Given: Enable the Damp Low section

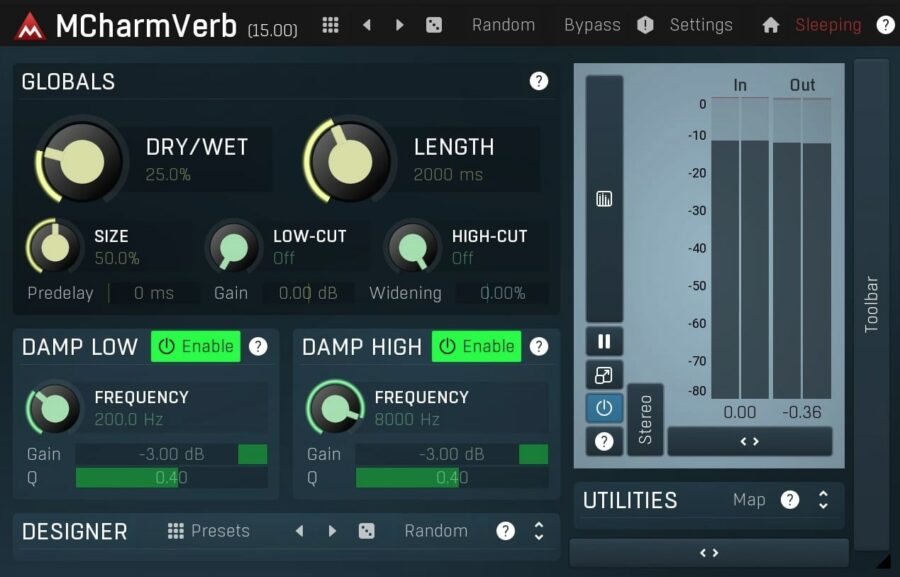Looking at the screenshot, I should 196,346.
